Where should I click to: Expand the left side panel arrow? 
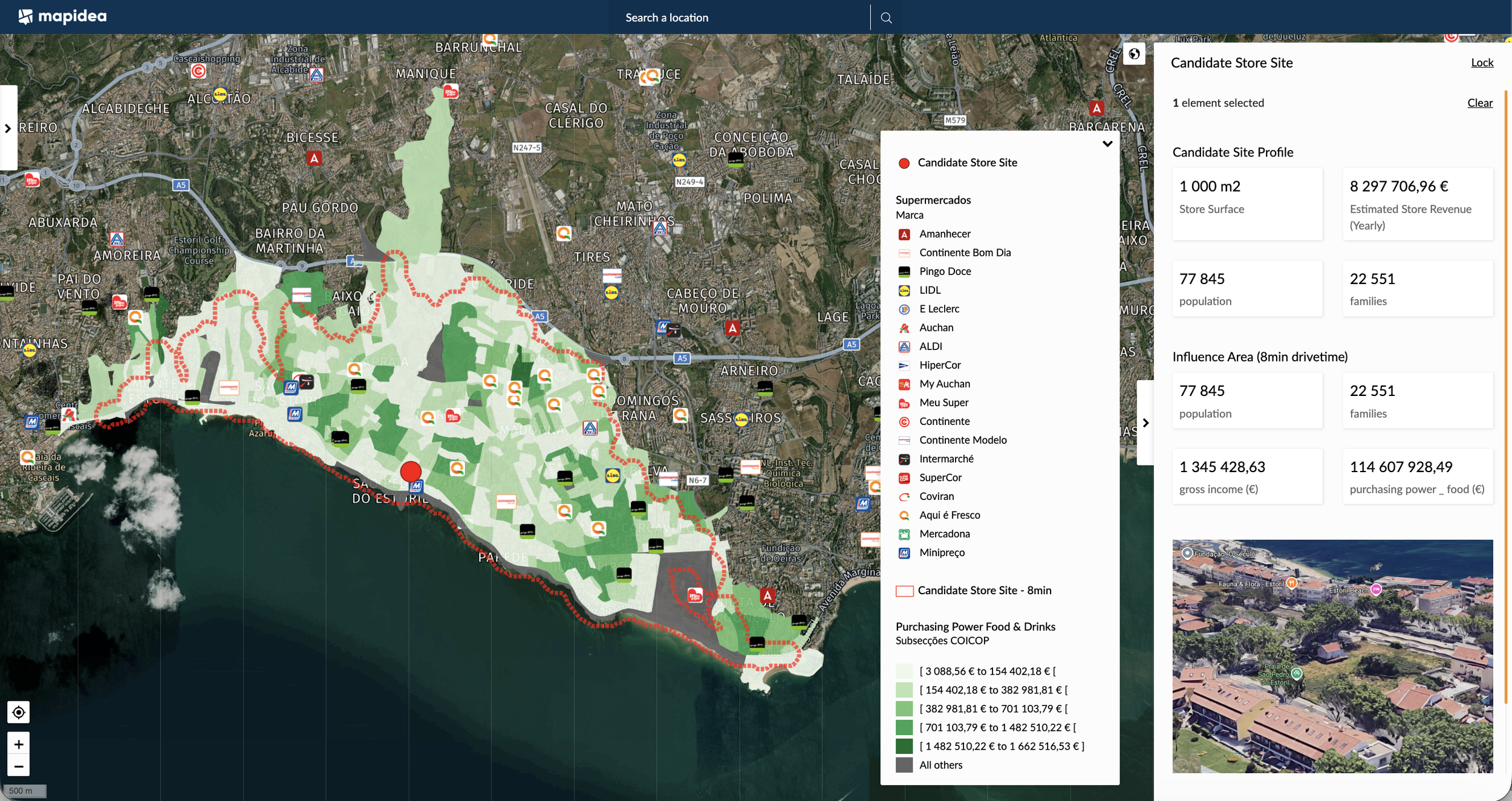pyautogui.click(x=8, y=128)
